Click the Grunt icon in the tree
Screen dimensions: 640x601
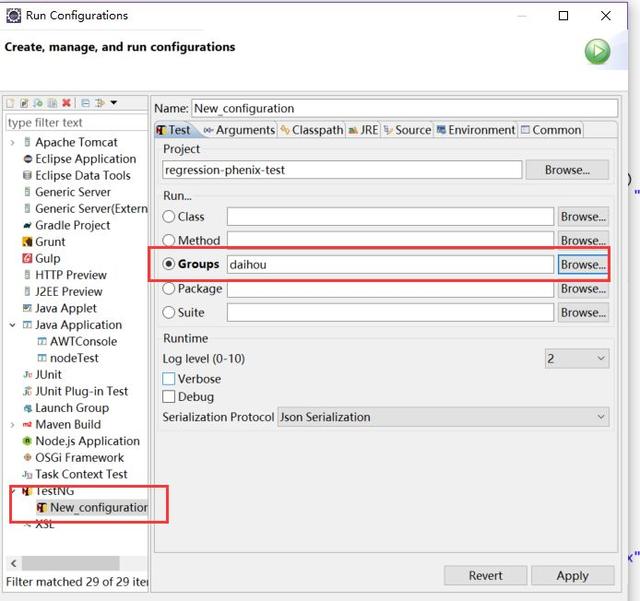(x=27, y=242)
